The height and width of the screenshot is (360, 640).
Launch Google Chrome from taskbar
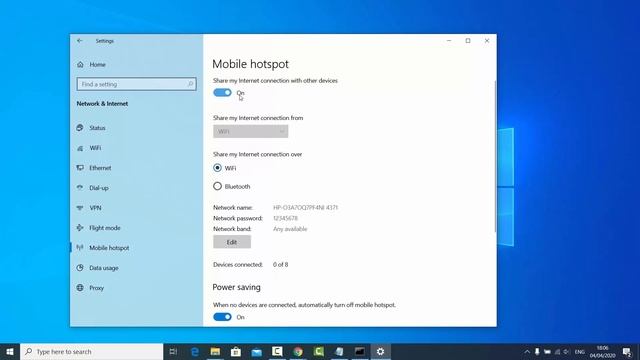point(298,351)
